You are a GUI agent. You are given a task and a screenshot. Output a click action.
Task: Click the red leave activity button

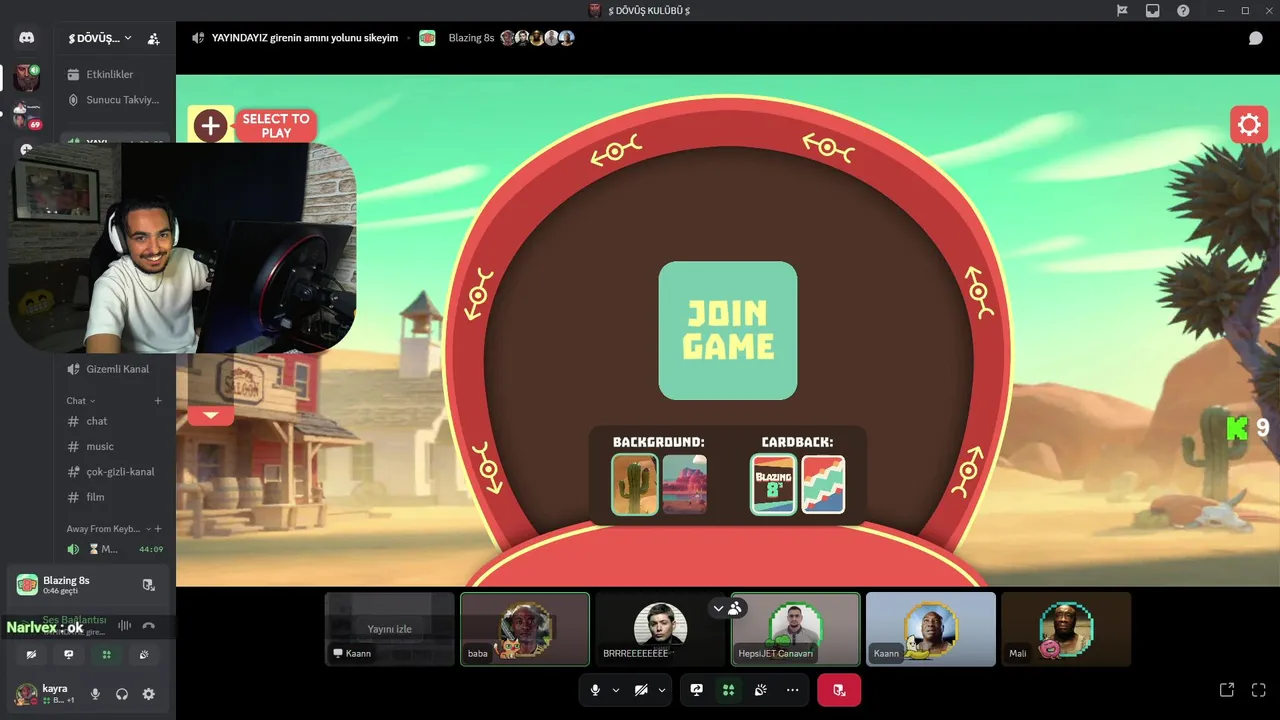(839, 690)
